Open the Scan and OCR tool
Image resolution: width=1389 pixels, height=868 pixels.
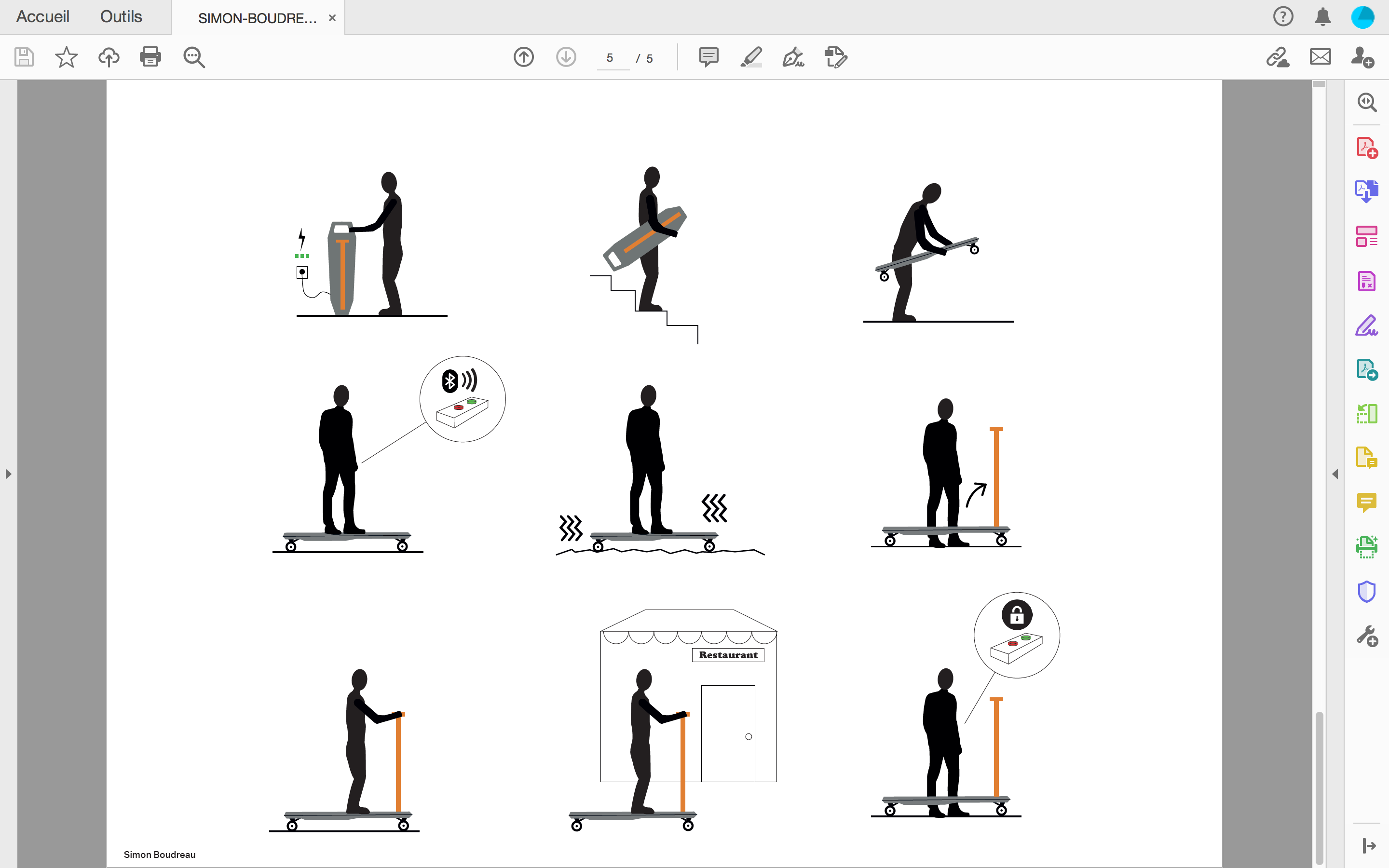[x=1367, y=547]
